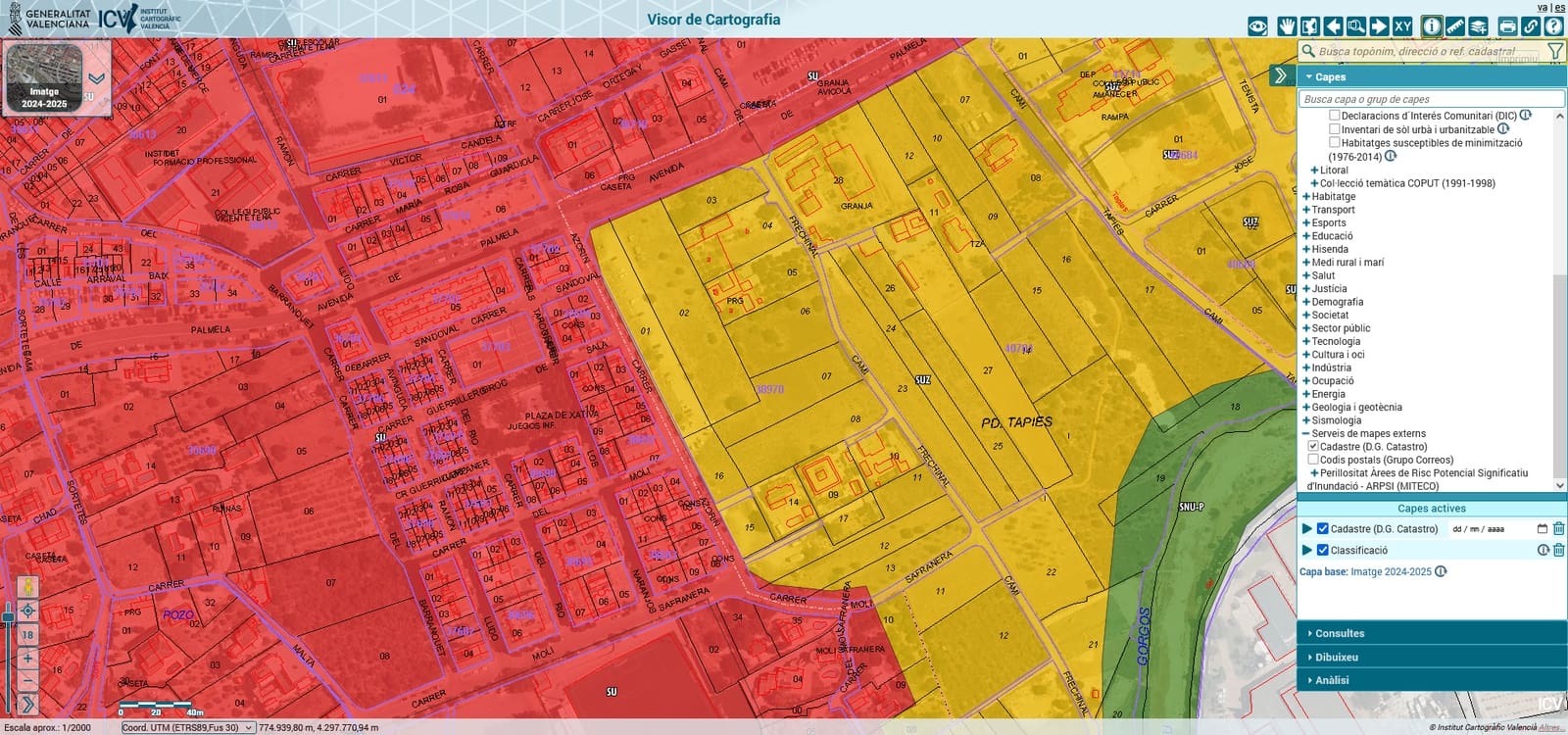Enable the Codis postals (Grupo Correos) checkbox
The height and width of the screenshot is (735, 1568).
(x=1313, y=460)
